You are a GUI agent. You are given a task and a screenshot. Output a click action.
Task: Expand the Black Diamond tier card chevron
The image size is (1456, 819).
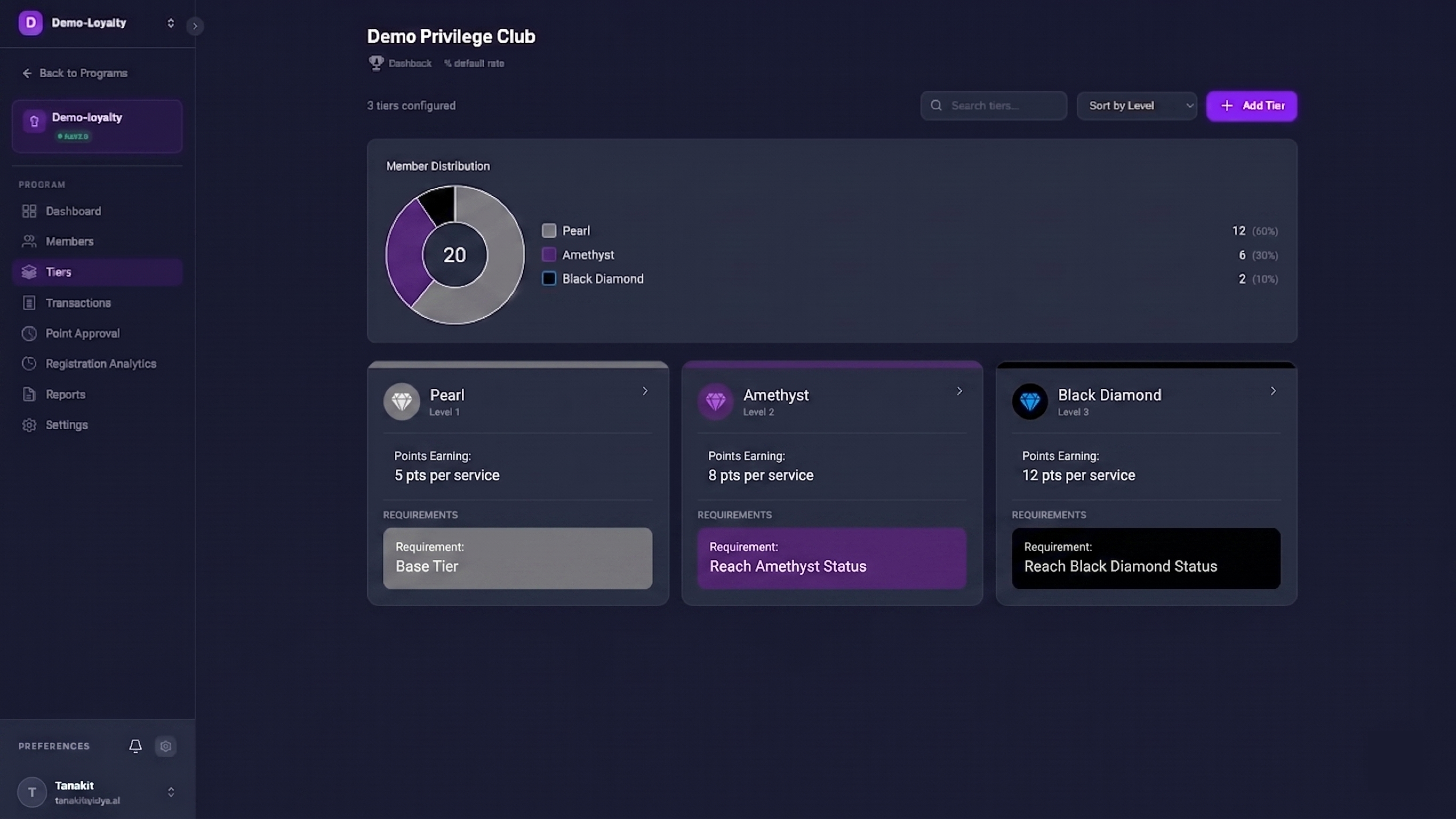[1273, 391]
